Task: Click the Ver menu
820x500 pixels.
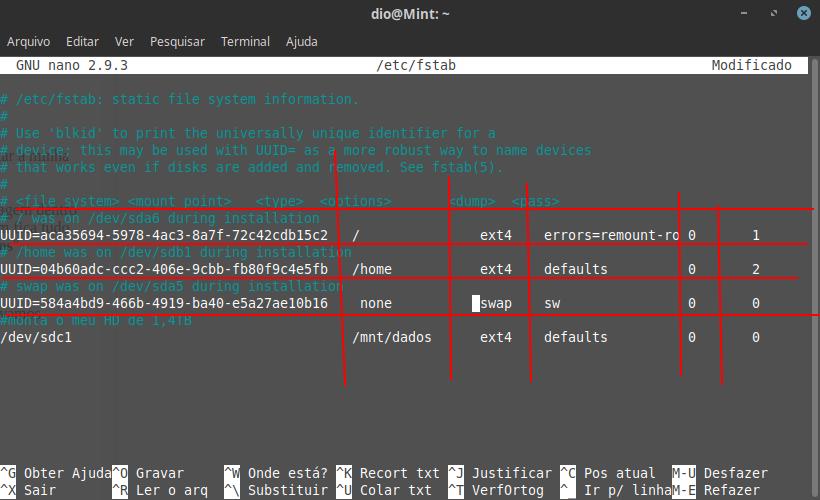Action: click(x=124, y=42)
